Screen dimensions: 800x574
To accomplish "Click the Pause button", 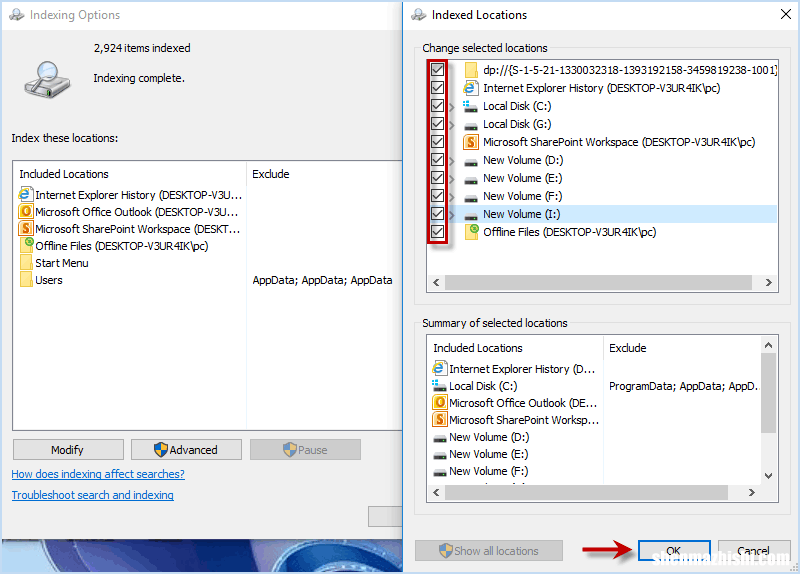I will tap(305, 450).
